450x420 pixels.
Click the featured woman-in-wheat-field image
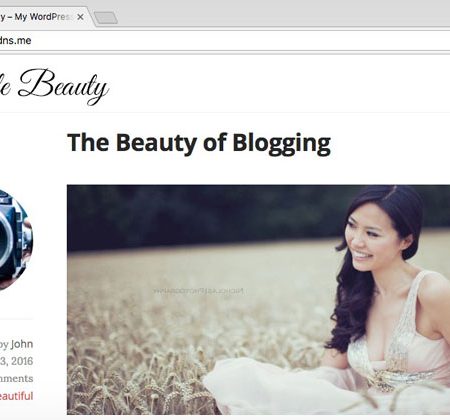pos(258,300)
